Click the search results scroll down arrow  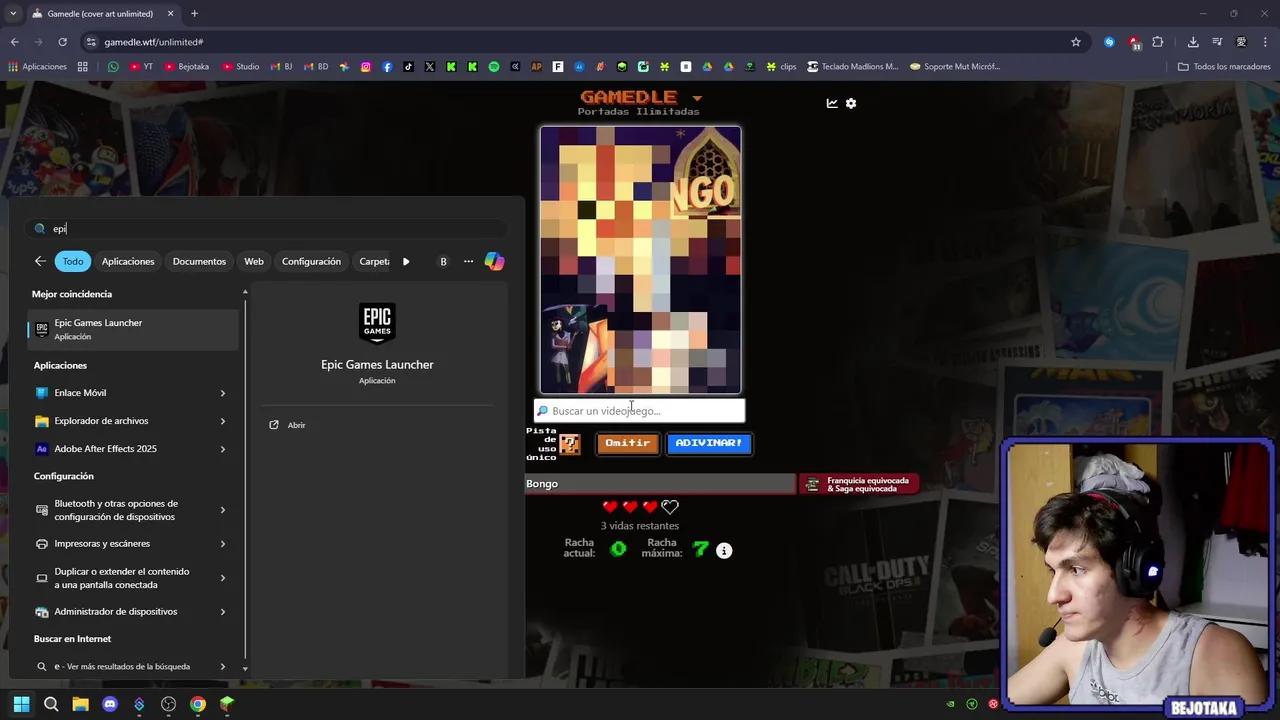pos(245,668)
